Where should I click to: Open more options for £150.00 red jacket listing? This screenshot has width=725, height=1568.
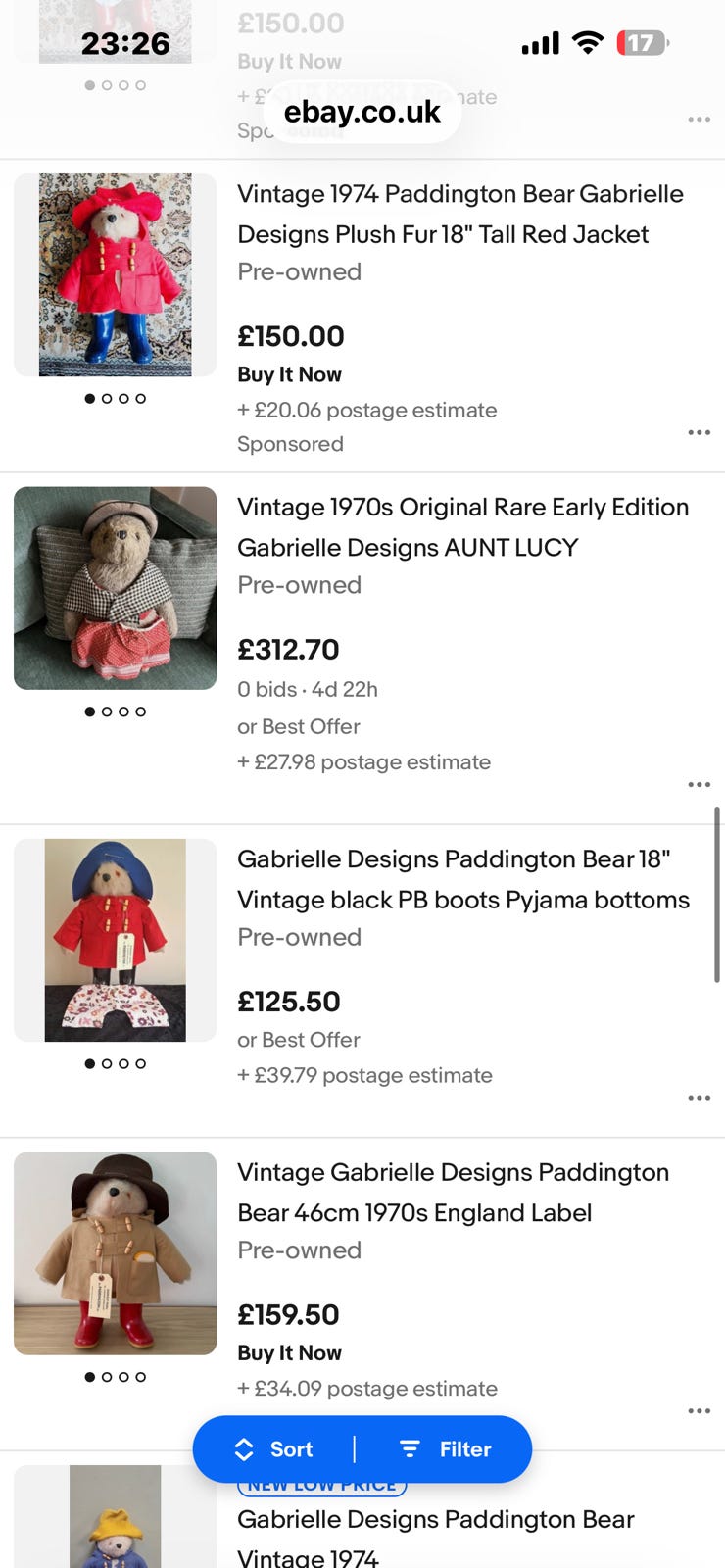pos(699,432)
